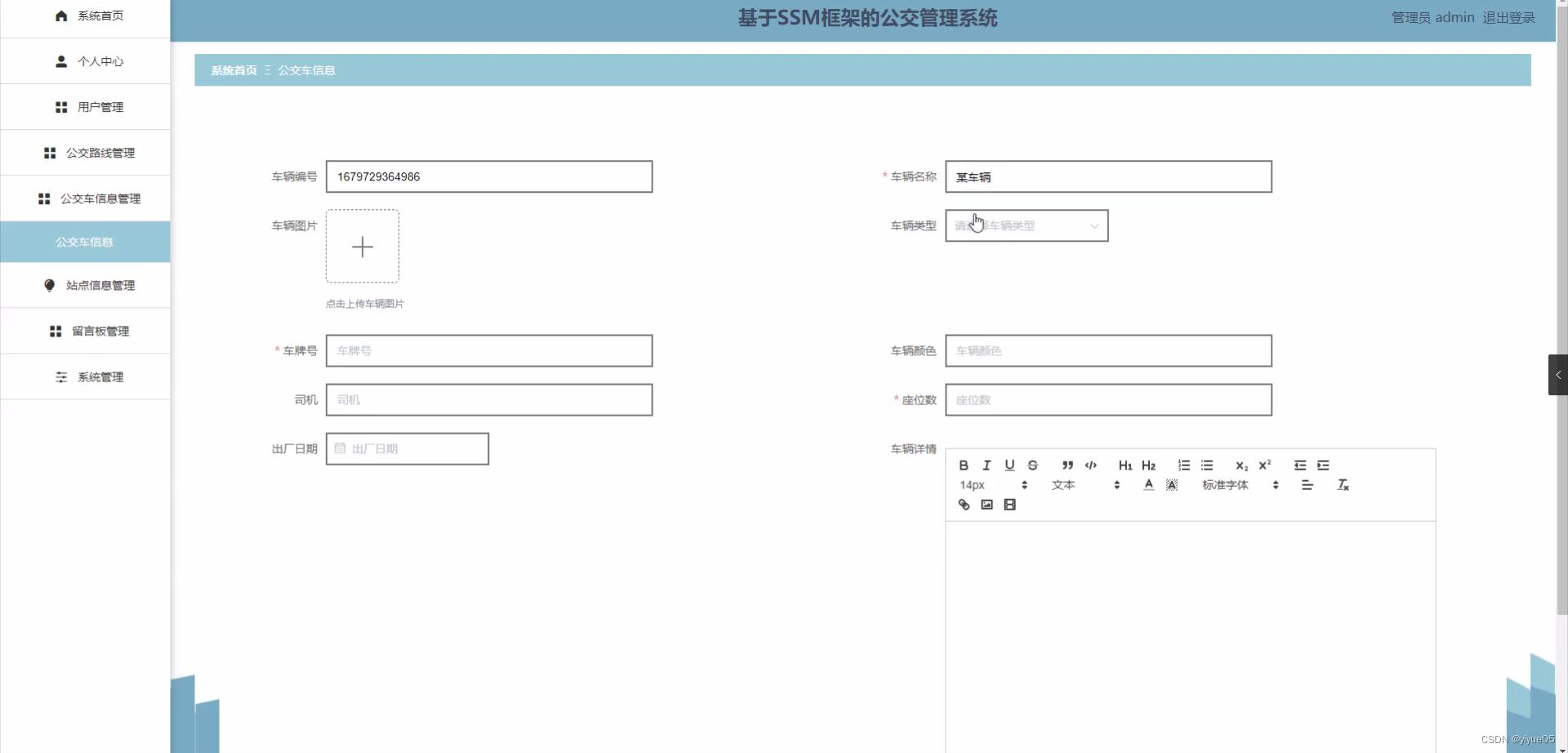Viewport: 1568px width, 753px height.
Task: Focus the 车牌号 input field
Action: [489, 350]
